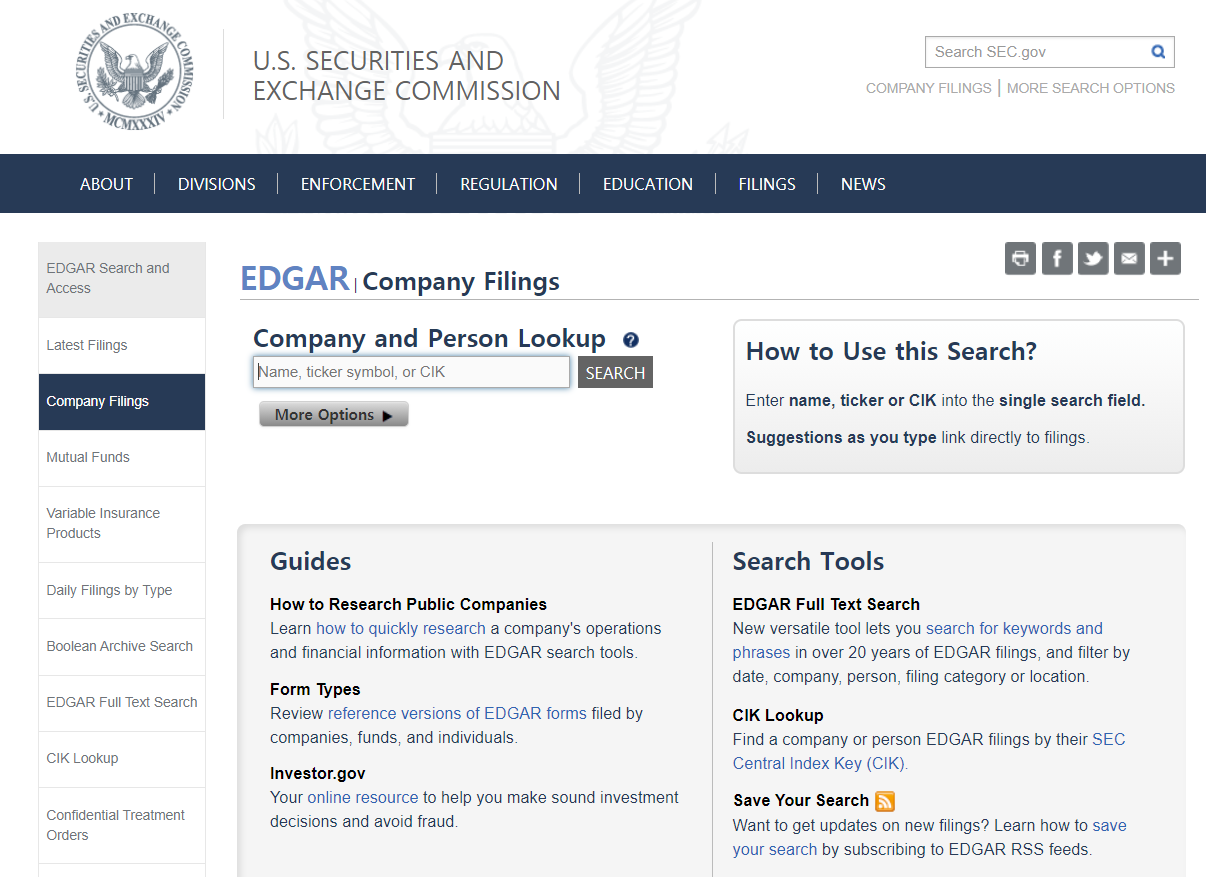The height and width of the screenshot is (877, 1206).
Task: Open Boolean Archive Search from the sidebar
Action: click(118, 645)
